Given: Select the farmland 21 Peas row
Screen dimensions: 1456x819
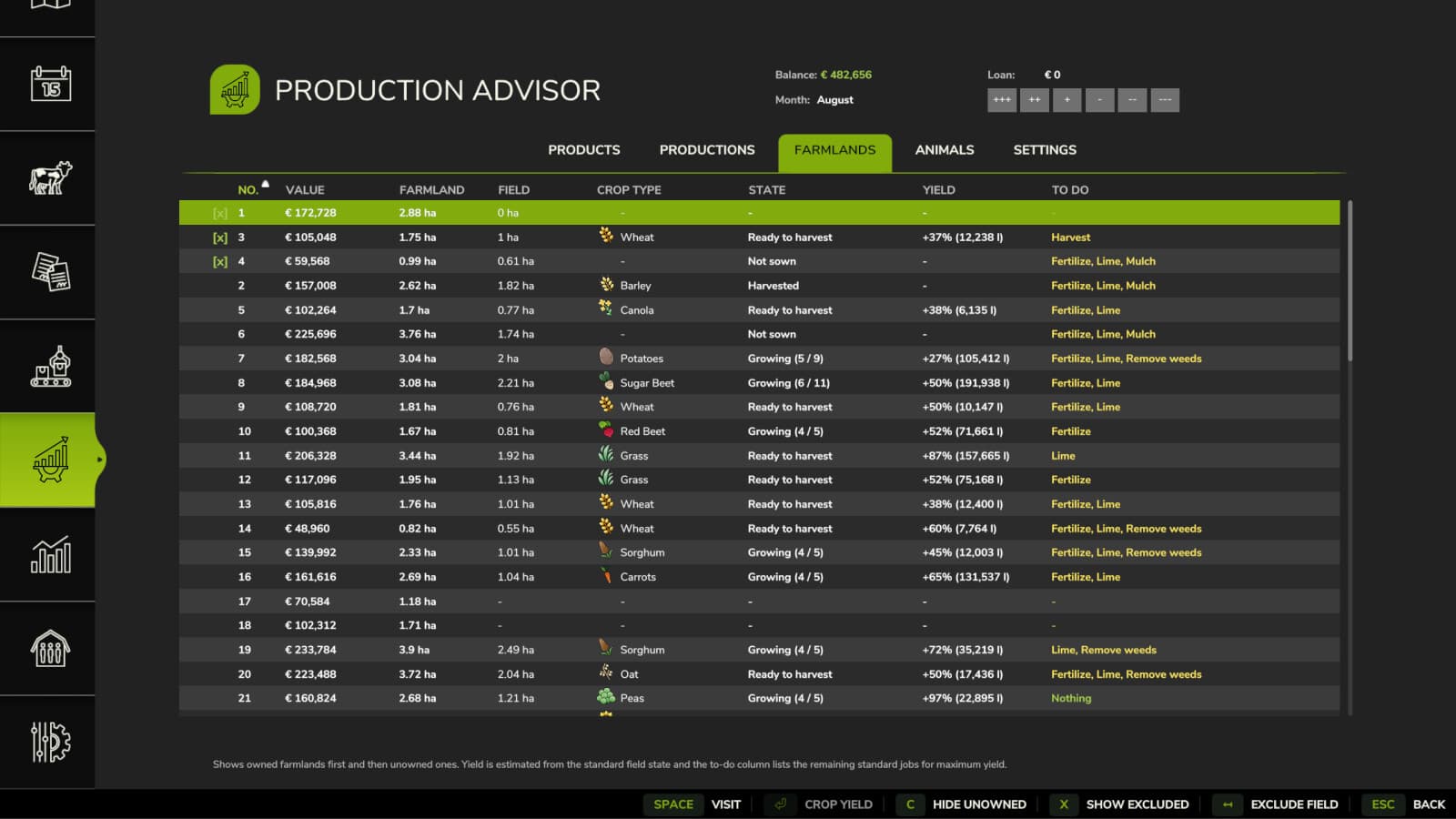Looking at the screenshot, I should click(759, 698).
